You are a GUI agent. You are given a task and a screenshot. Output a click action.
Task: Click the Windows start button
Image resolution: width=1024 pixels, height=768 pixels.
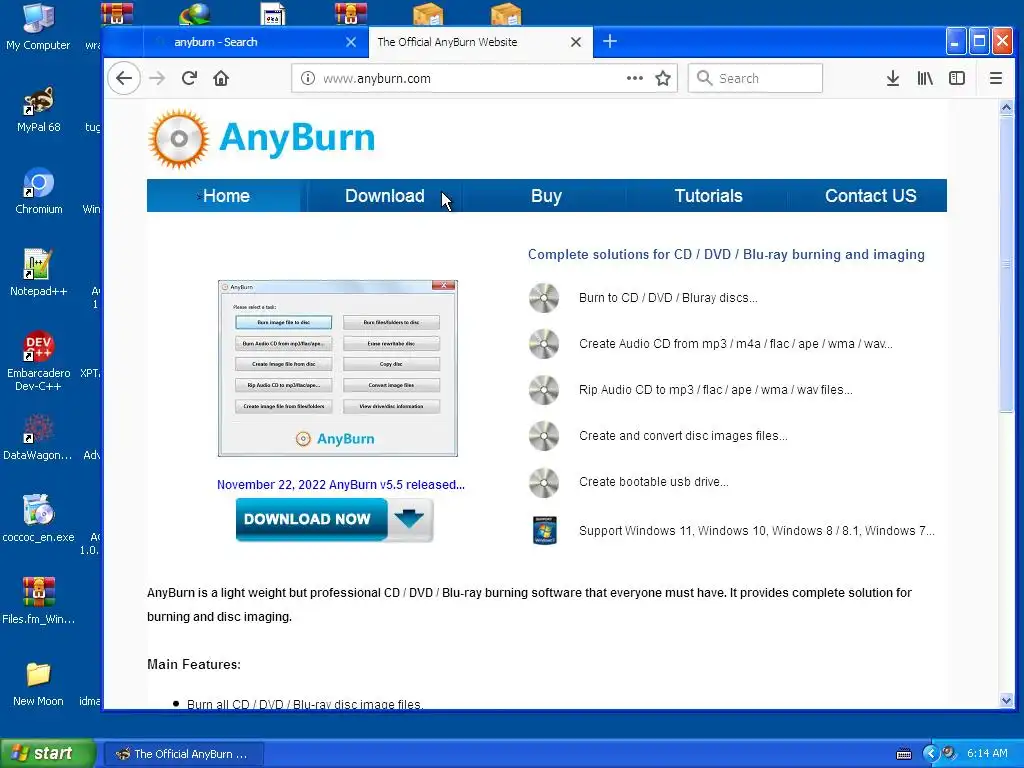pyautogui.click(x=48, y=754)
